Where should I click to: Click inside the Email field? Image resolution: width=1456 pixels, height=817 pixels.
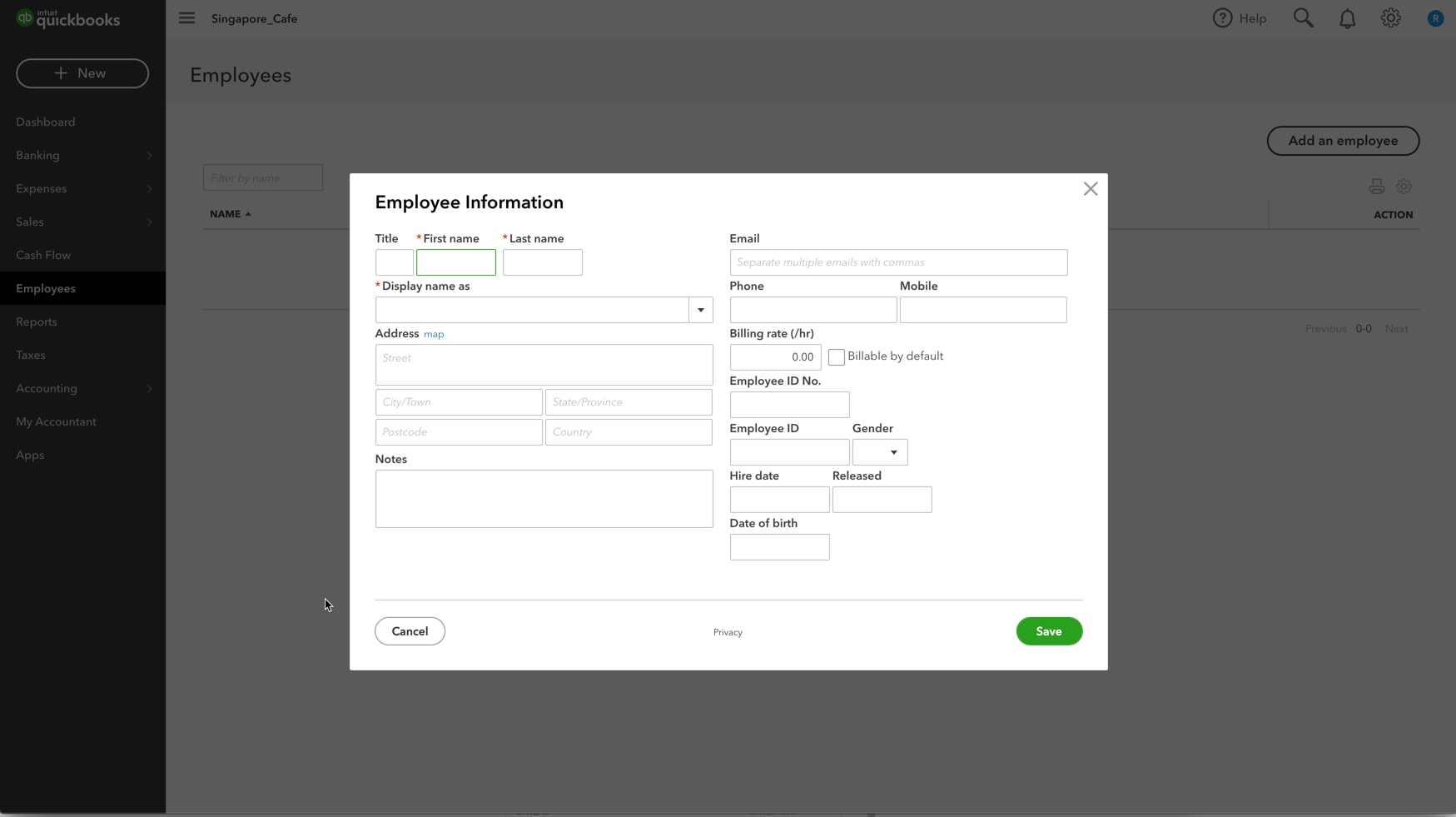pyautogui.click(x=897, y=262)
